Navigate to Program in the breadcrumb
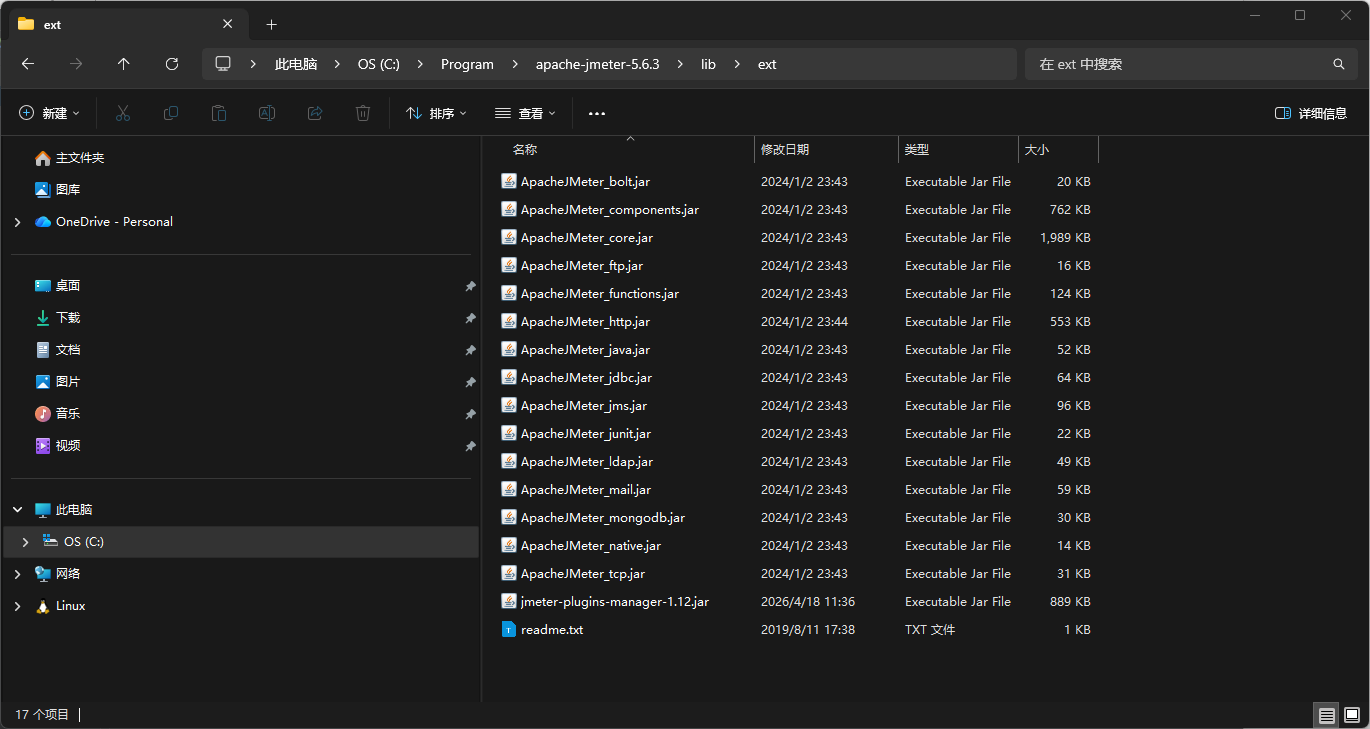Screen dimensions: 1370x729 [467, 64]
